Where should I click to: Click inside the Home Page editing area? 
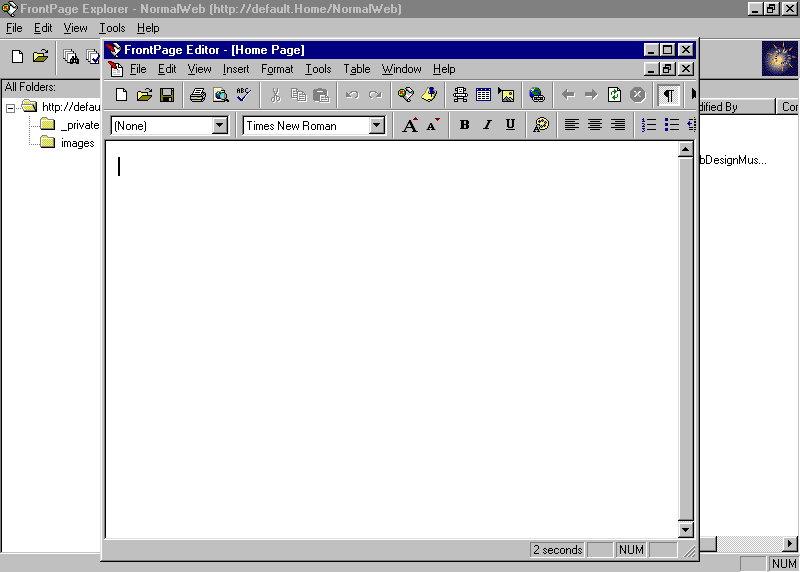[x=392, y=339]
